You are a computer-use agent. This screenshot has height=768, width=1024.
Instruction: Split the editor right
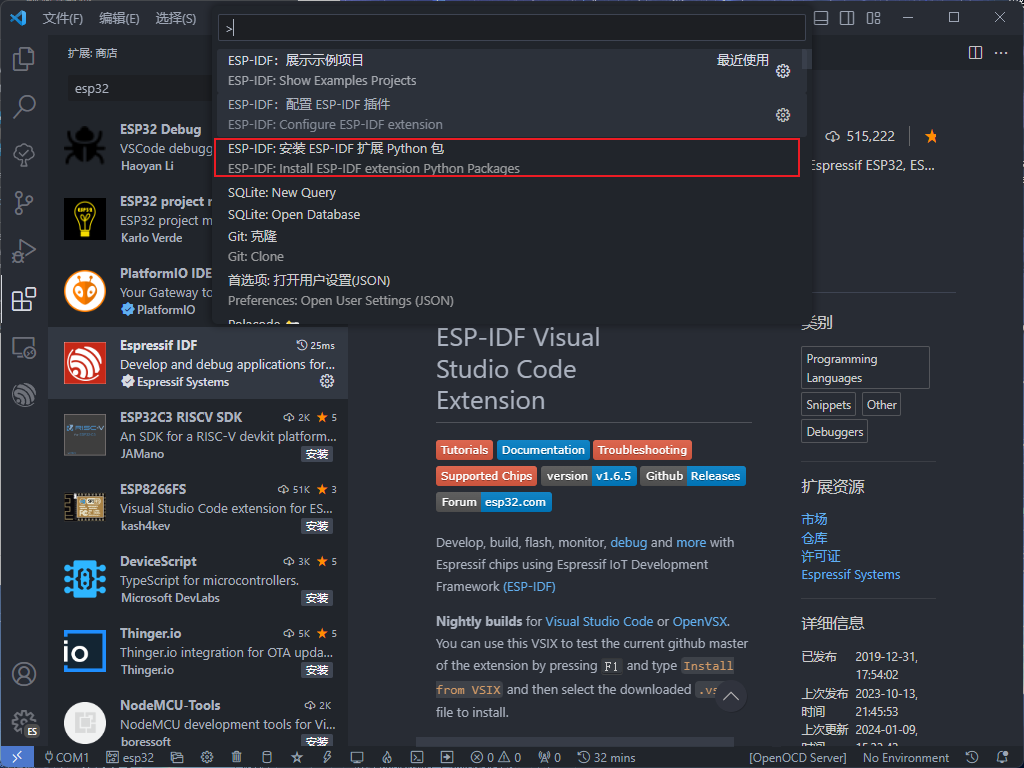975,53
